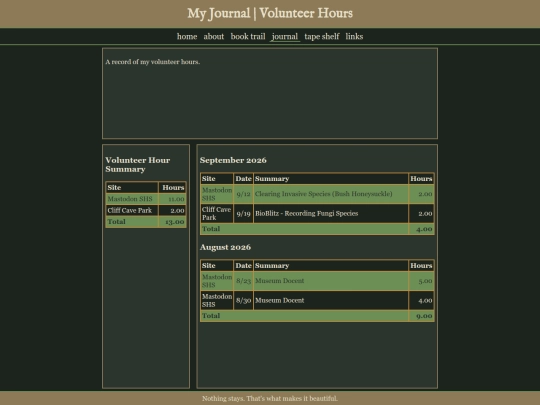Screen dimensions: 540x405
Task: Click the September 2026 heading
Action: (x=233, y=160)
